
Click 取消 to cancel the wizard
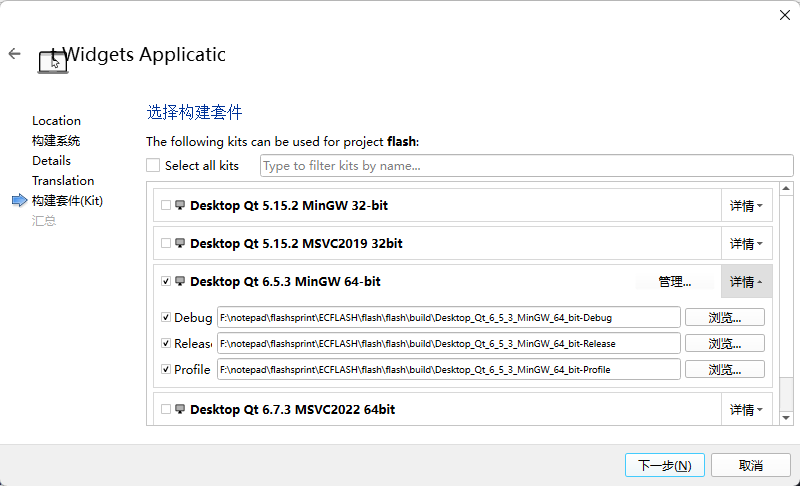coord(751,465)
